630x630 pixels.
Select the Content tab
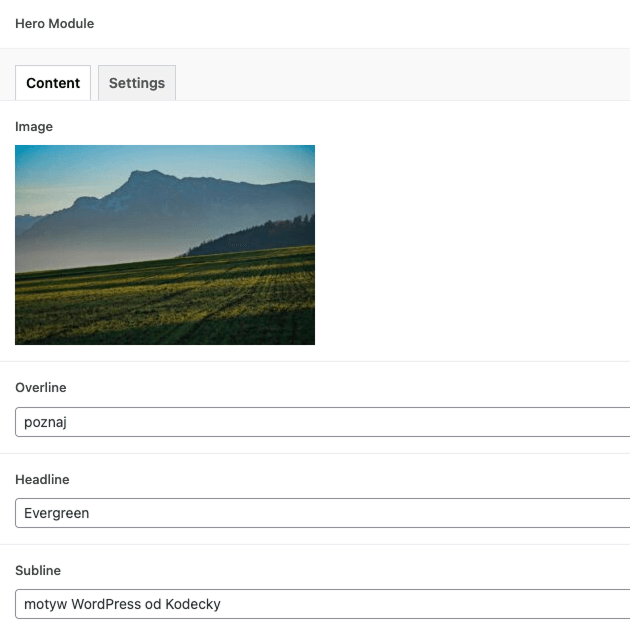(53, 83)
